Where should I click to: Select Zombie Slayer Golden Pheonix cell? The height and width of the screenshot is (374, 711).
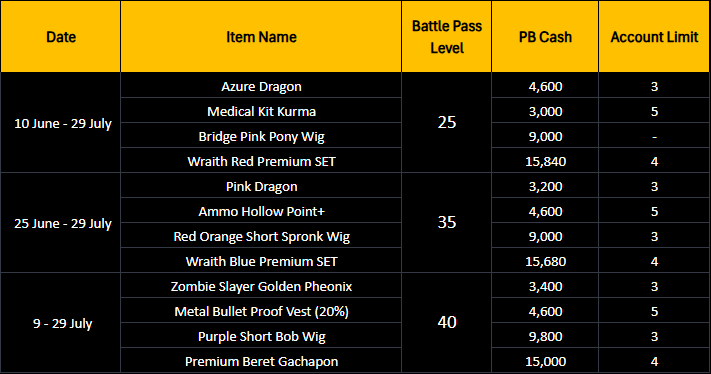[261, 286]
